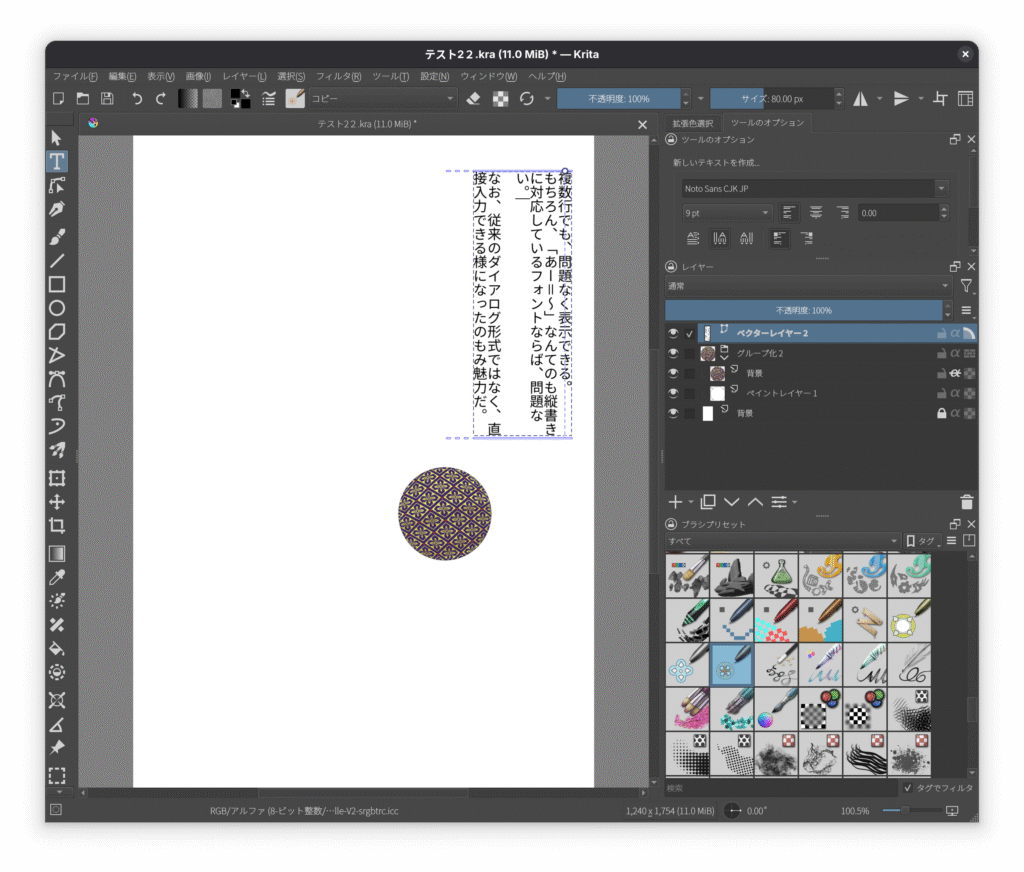Open the 通常 blend mode dropdown

coord(809,286)
